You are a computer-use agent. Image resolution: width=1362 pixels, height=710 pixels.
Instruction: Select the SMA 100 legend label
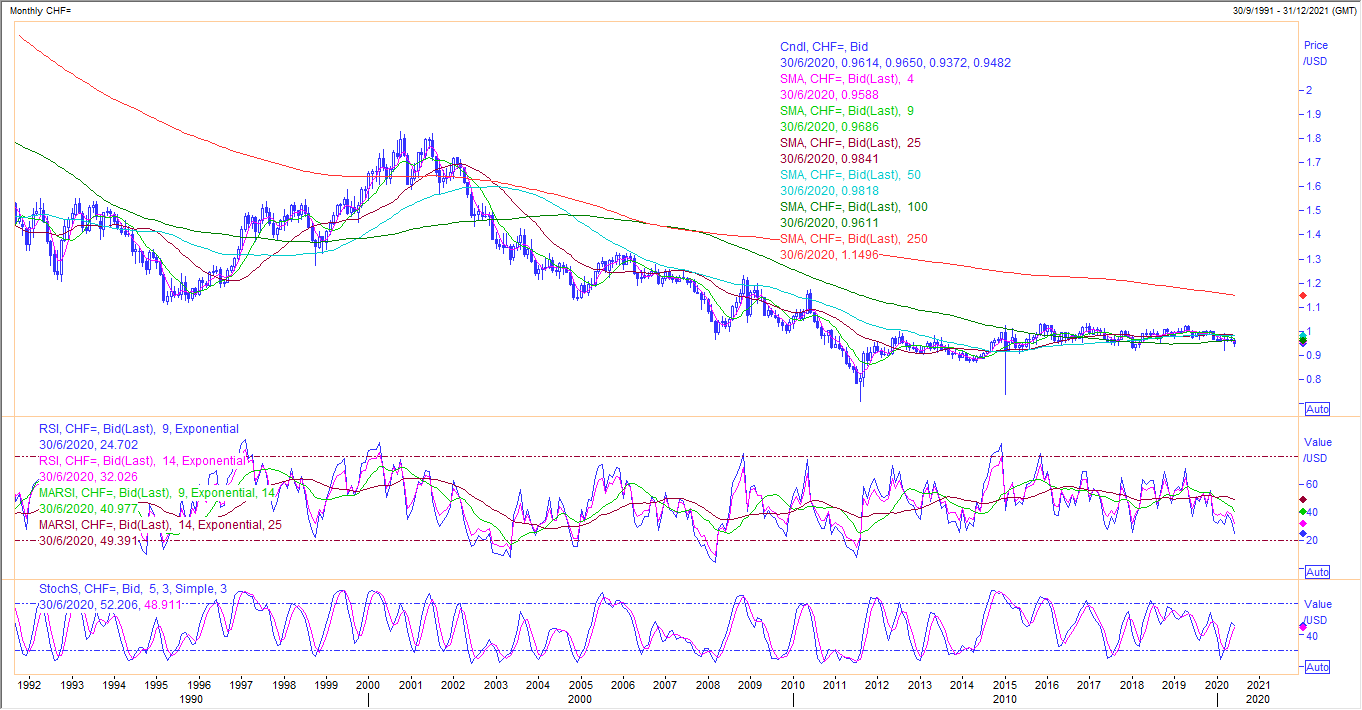coord(853,207)
